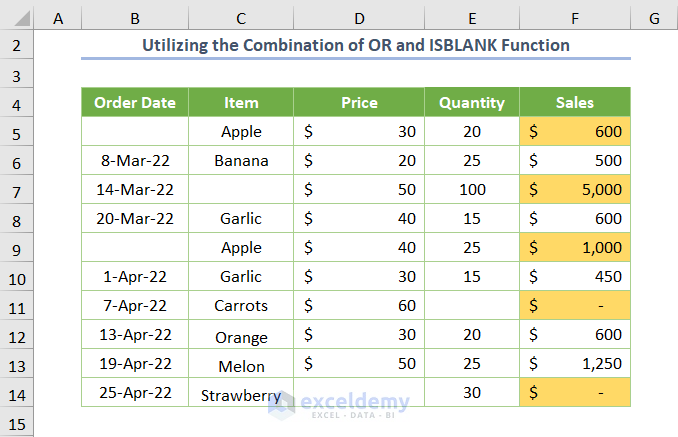Image resolution: width=678 pixels, height=437 pixels.
Task: Select column B header
Action: (135, 18)
